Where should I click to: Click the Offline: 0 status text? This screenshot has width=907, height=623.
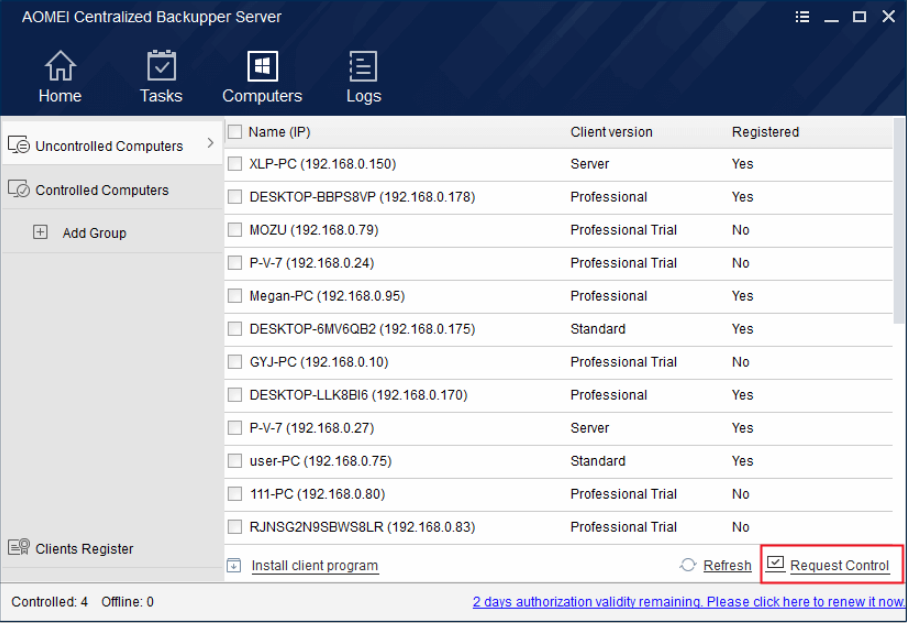127,602
